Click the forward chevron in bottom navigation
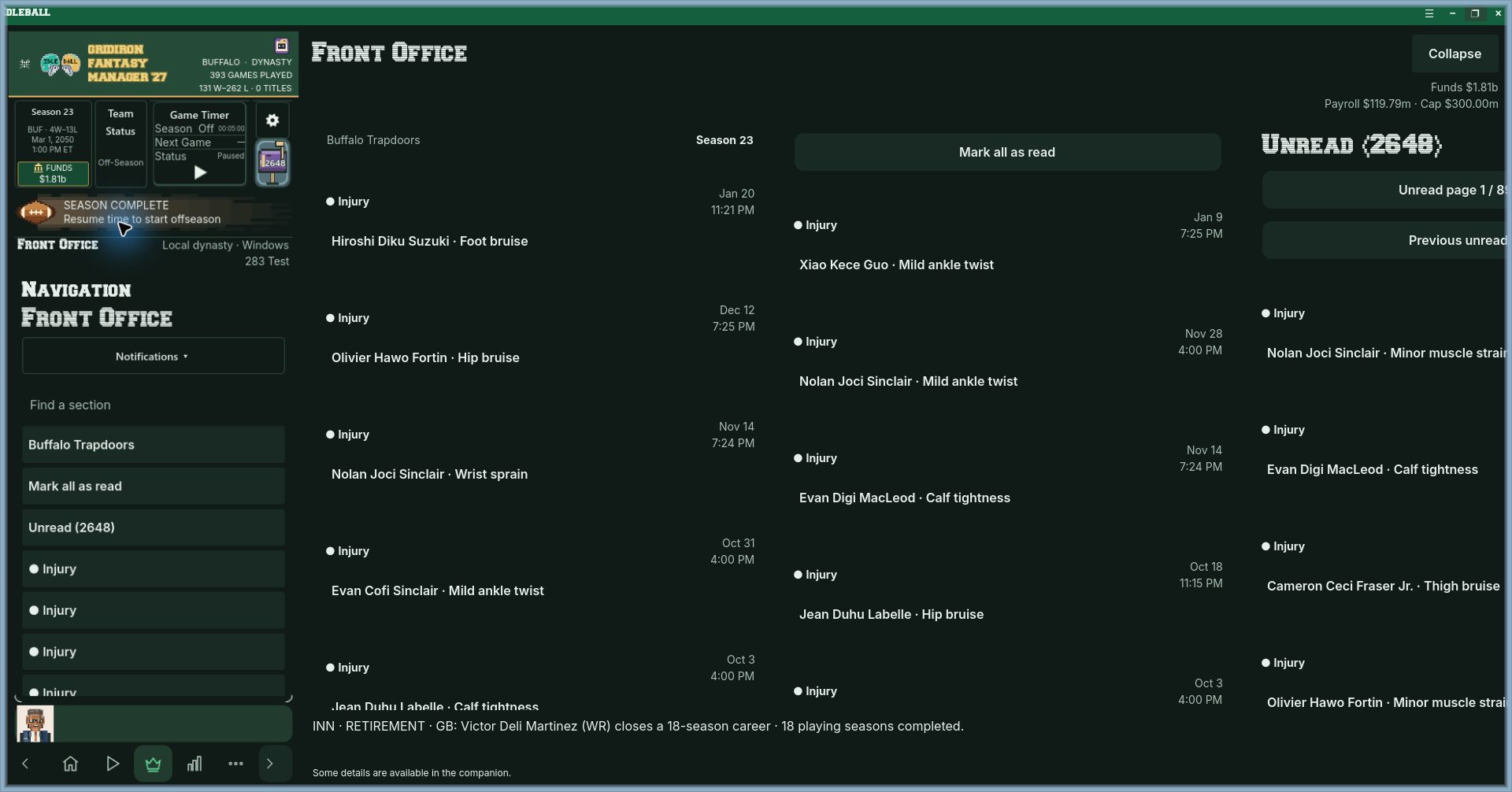1512x792 pixels. coord(270,764)
